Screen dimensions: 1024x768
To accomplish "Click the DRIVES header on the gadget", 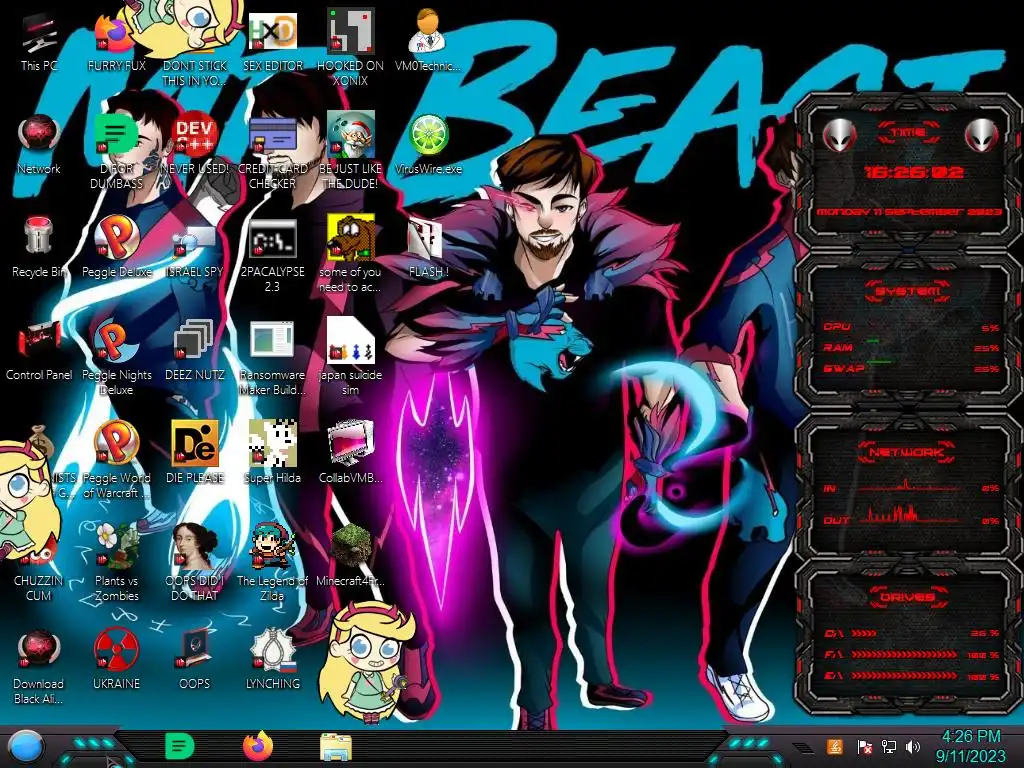I will (x=907, y=597).
